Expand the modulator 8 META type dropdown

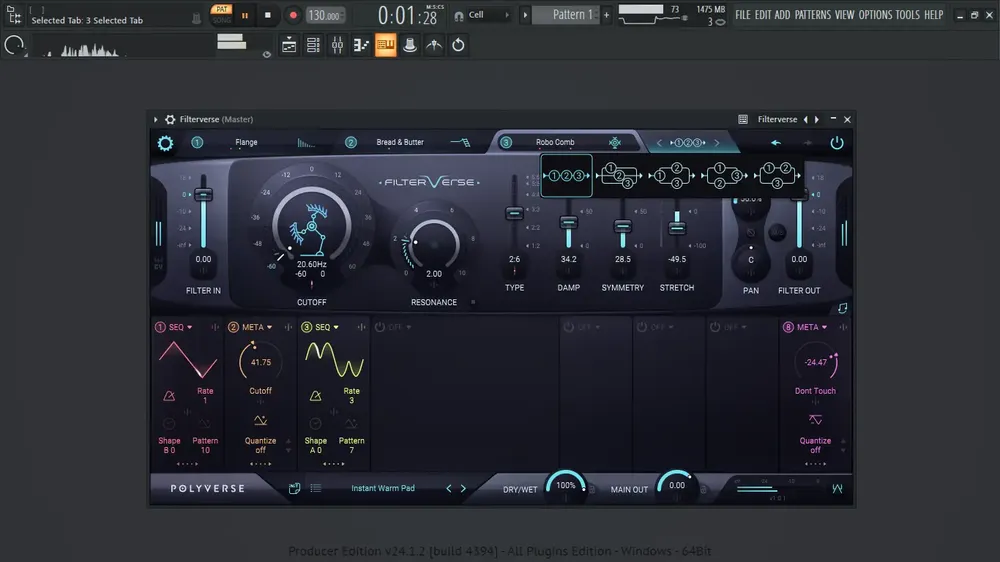[x=812, y=327]
